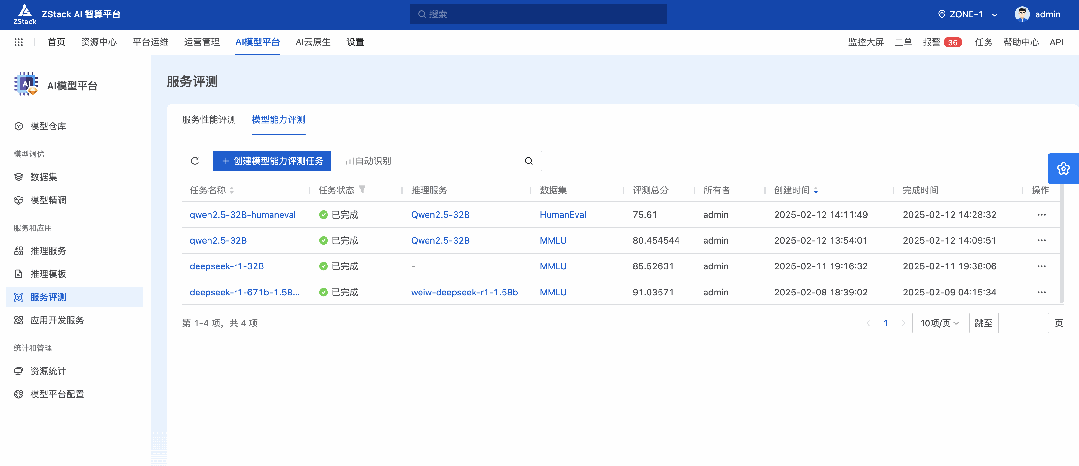This screenshot has width=1079, height=466.
Task: Go to next page arrow in pagination
Action: (904, 323)
